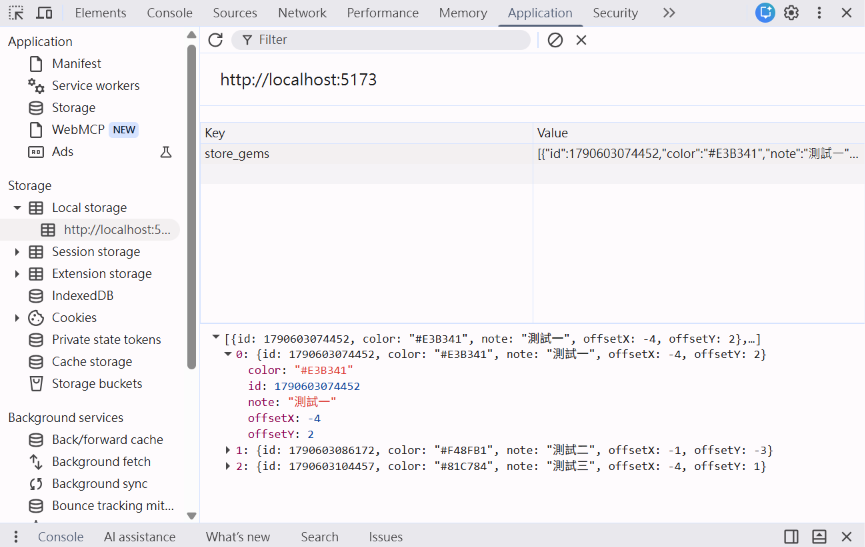This screenshot has width=865, height=547.
Task: Expand the Cookies node
Action: [17, 318]
